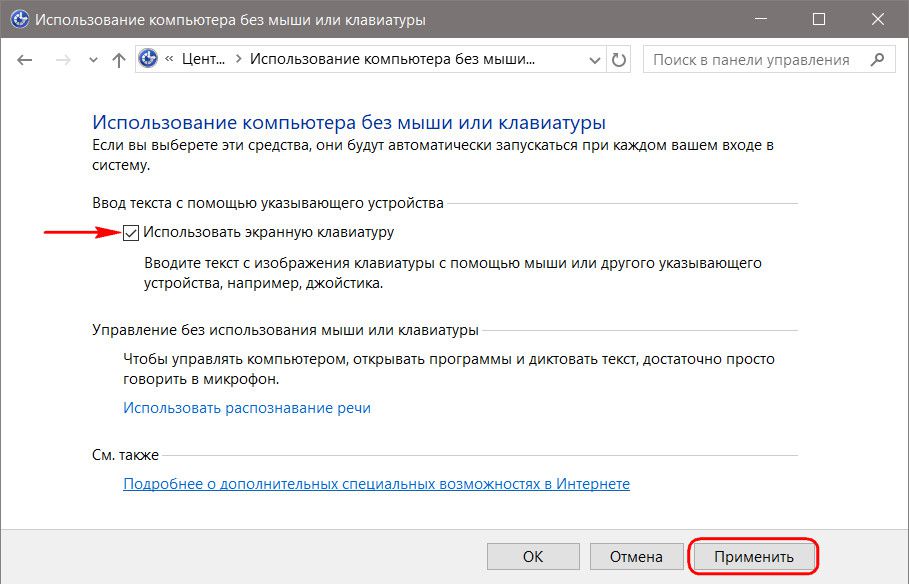Screen dimensions: 909x584
Task: Click the forward navigation arrow
Action: coord(63,60)
